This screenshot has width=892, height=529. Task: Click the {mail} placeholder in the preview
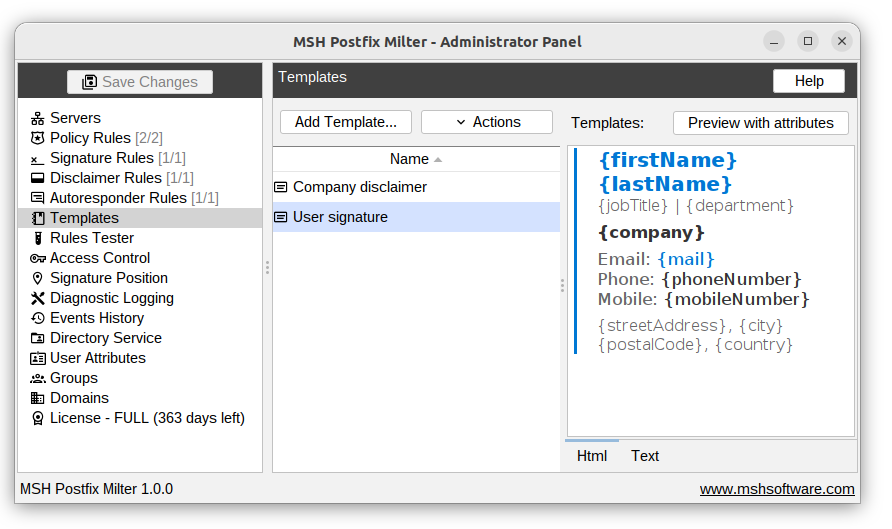(685, 259)
